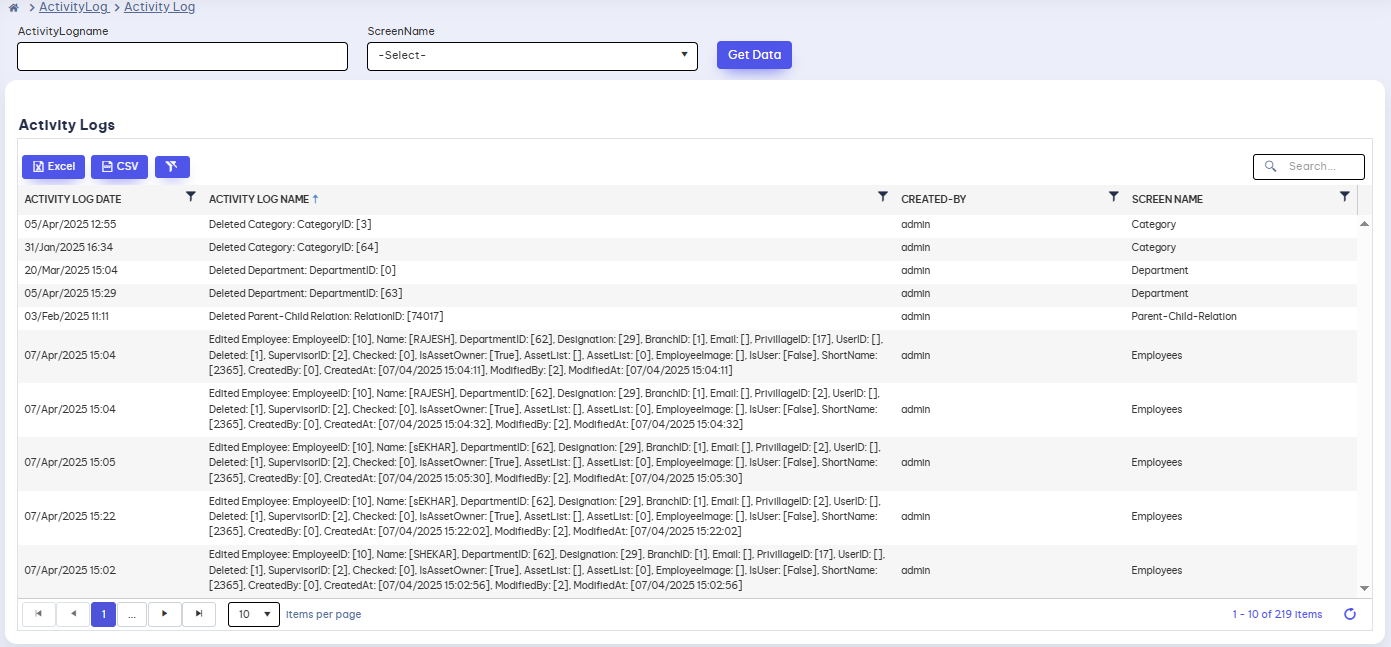
Task: Go to the next page of logs
Action: (165, 614)
